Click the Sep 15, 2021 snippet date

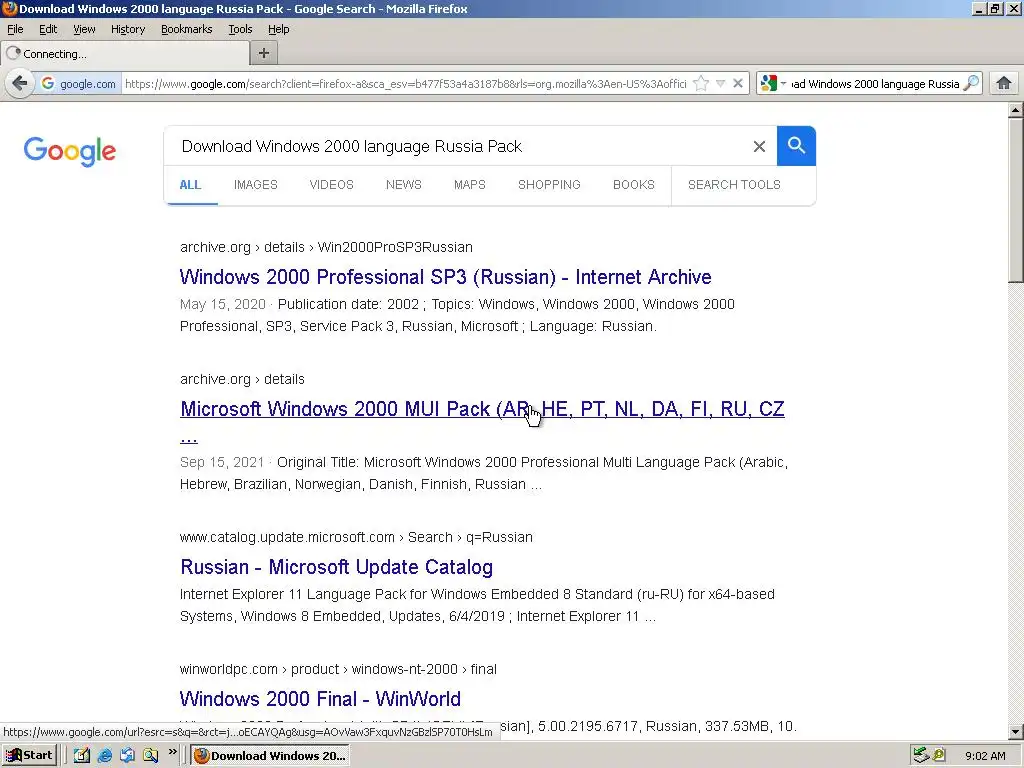coord(222,462)
